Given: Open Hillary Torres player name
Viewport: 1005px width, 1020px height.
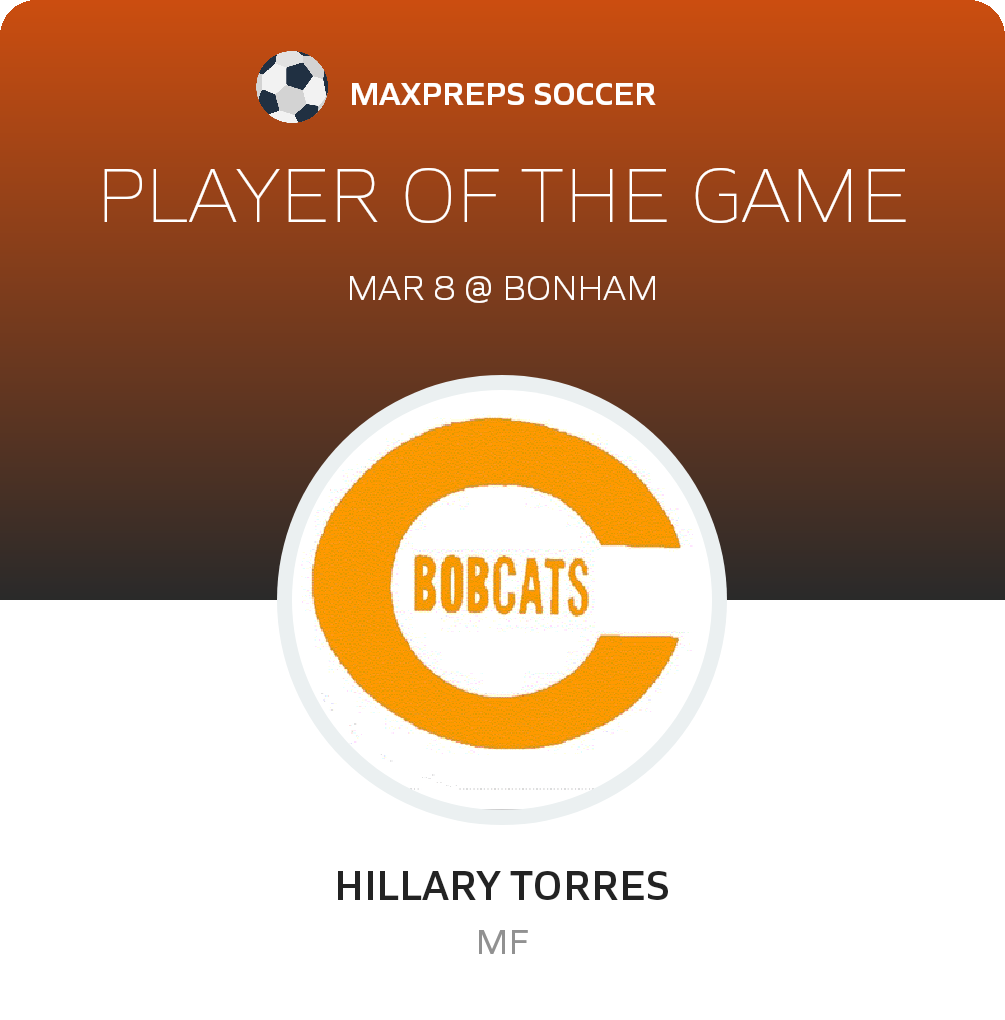Looking at the screenshot, I should (x=502, y=887).
